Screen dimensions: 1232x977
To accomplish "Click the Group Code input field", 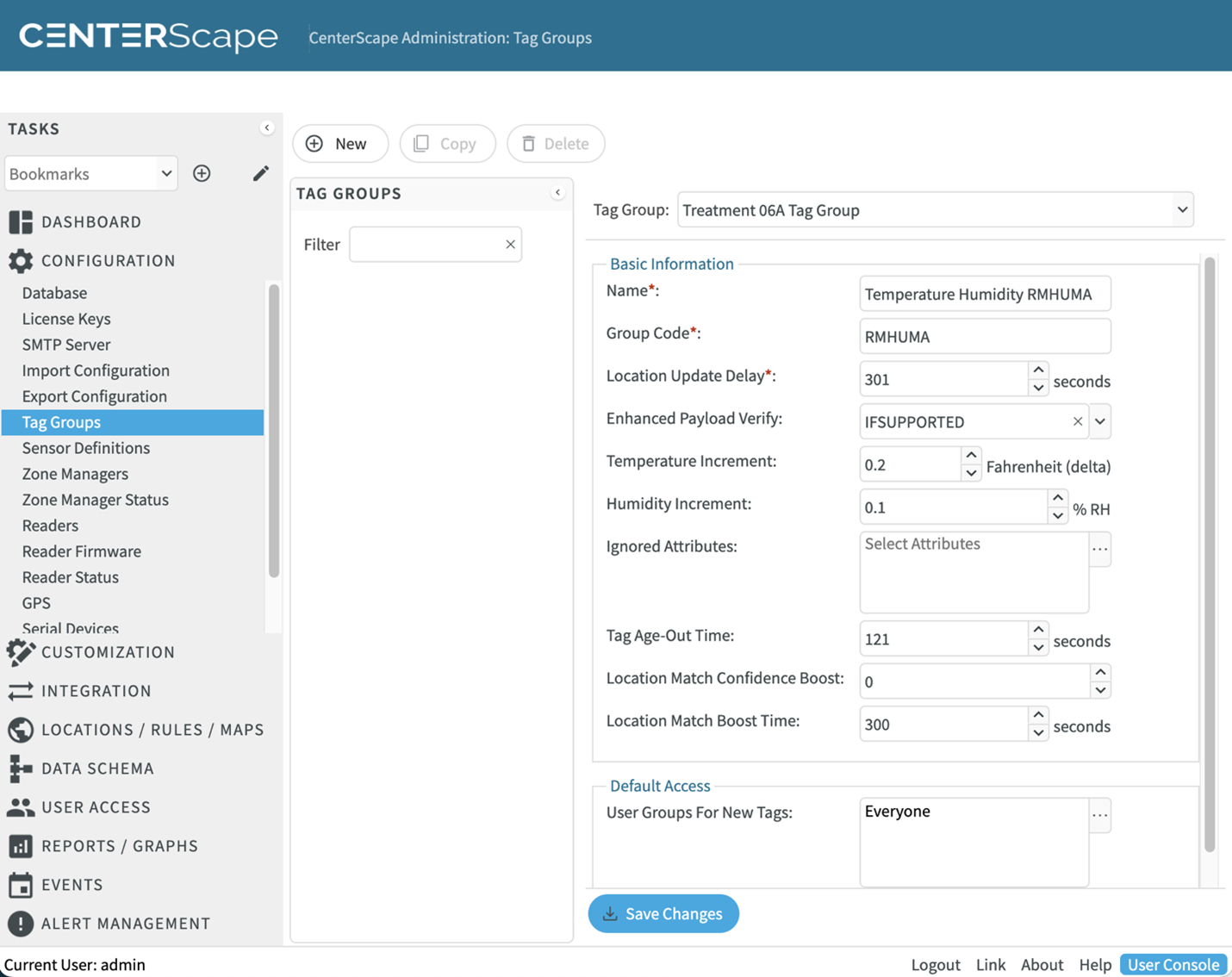I will 984,336.
